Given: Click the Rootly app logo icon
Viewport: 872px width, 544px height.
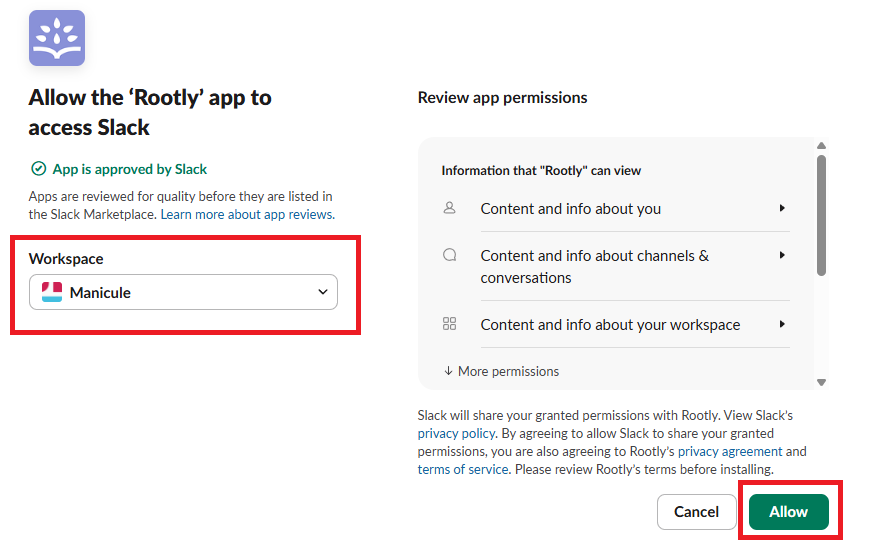Looking at the screenshot, I should click(x=57, y=38).
